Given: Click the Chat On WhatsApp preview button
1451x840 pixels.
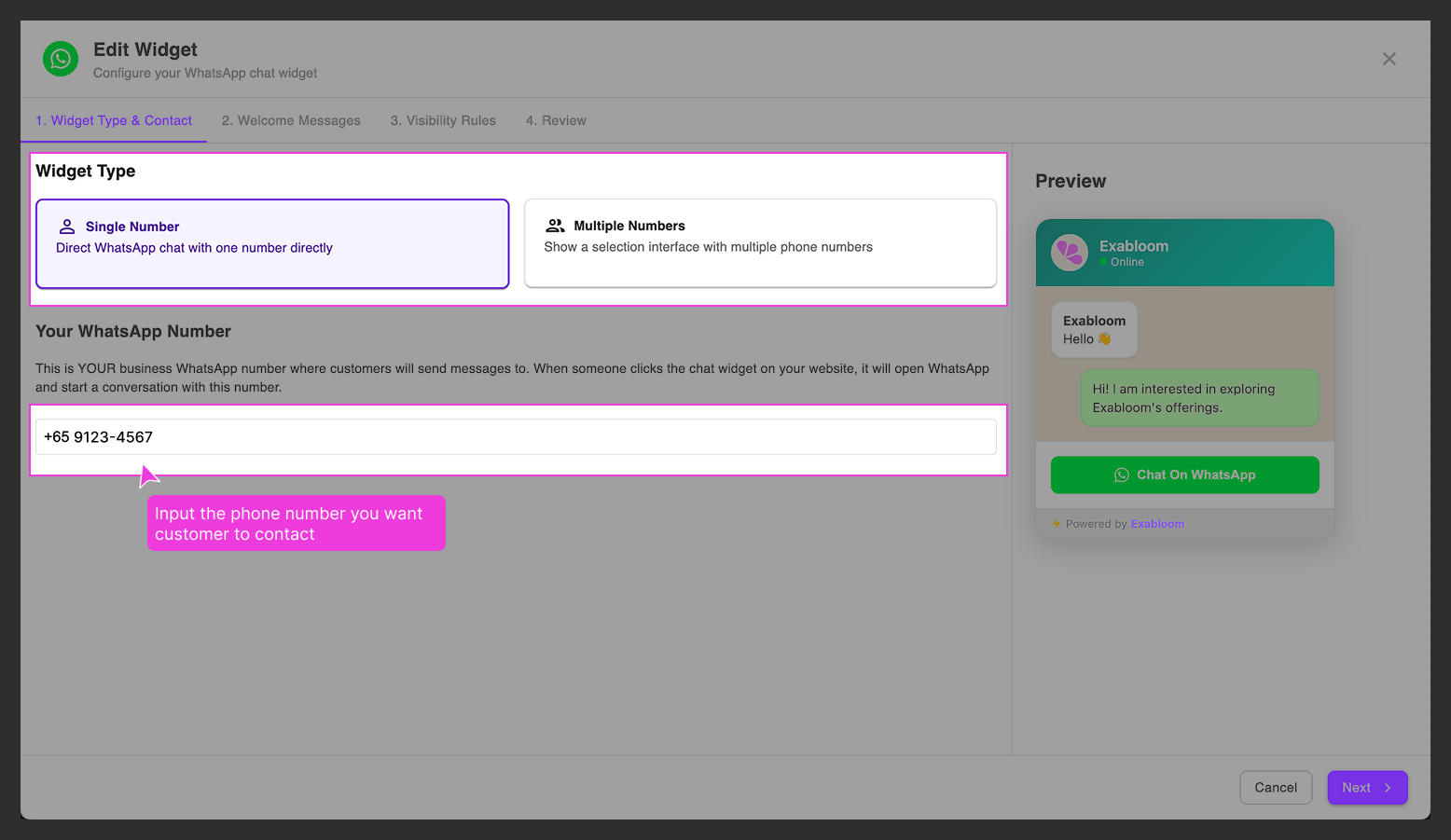Looking at the screenshot, I should coord(1184,475).
